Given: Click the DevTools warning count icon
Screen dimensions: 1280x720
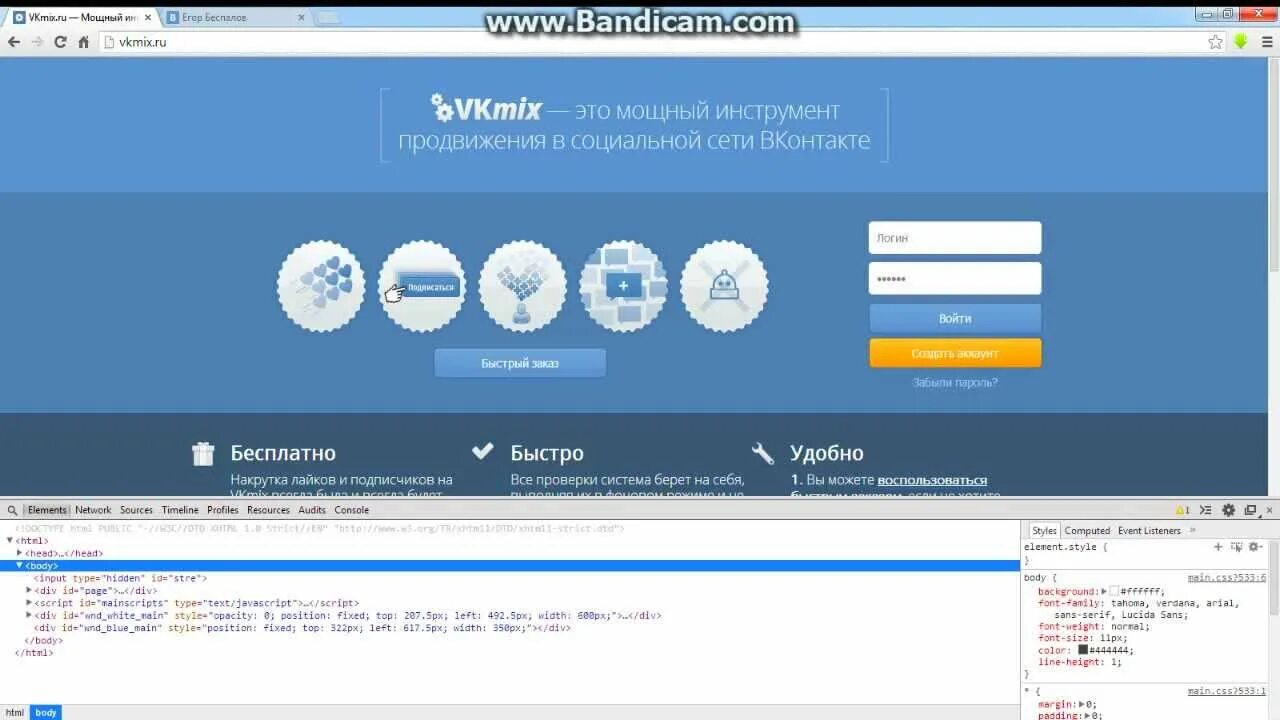Looking at the screenshot, I should tap(1182, 510).
